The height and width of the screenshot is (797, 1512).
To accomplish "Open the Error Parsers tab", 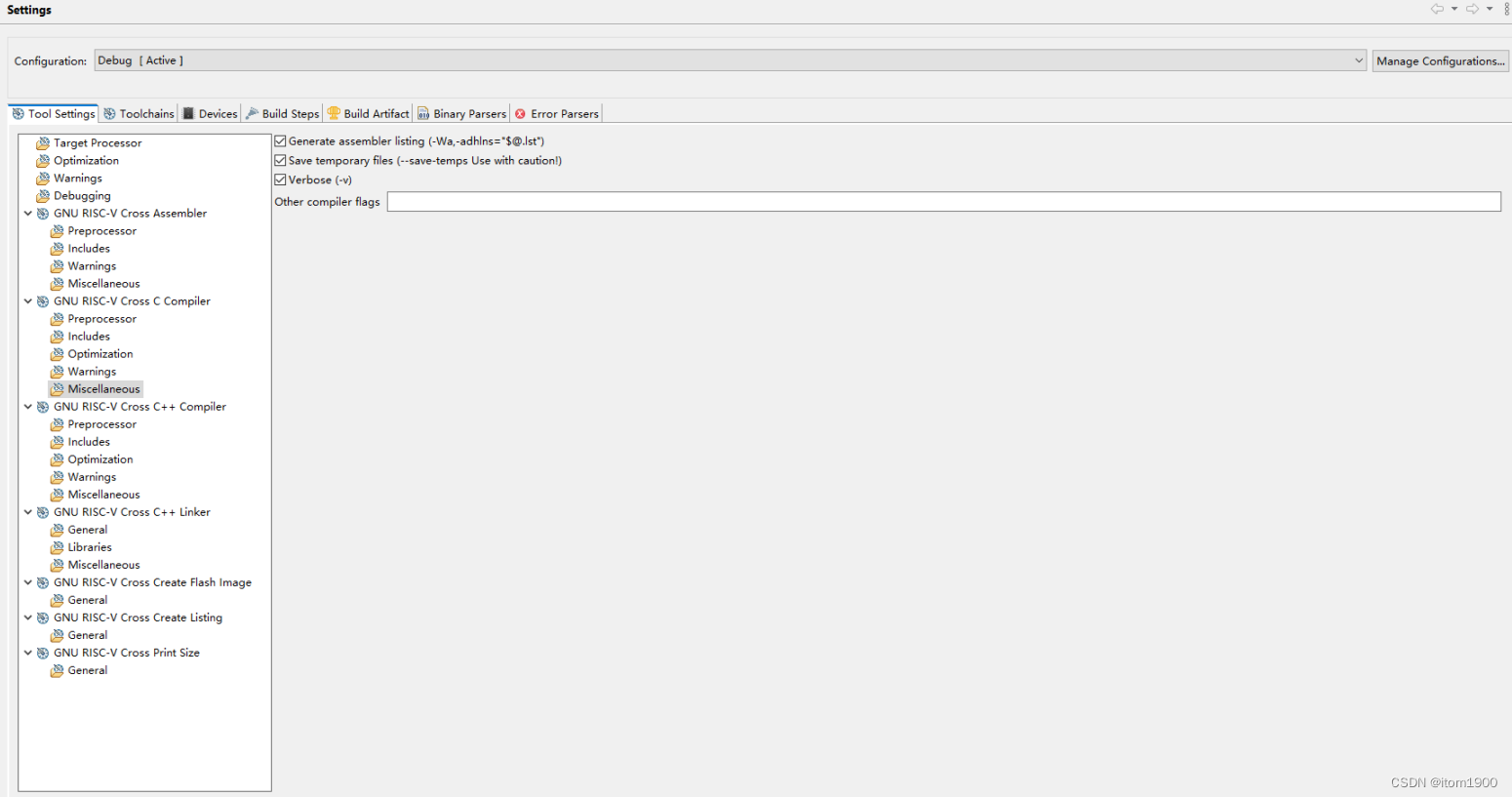I will (x=556, y=114).
